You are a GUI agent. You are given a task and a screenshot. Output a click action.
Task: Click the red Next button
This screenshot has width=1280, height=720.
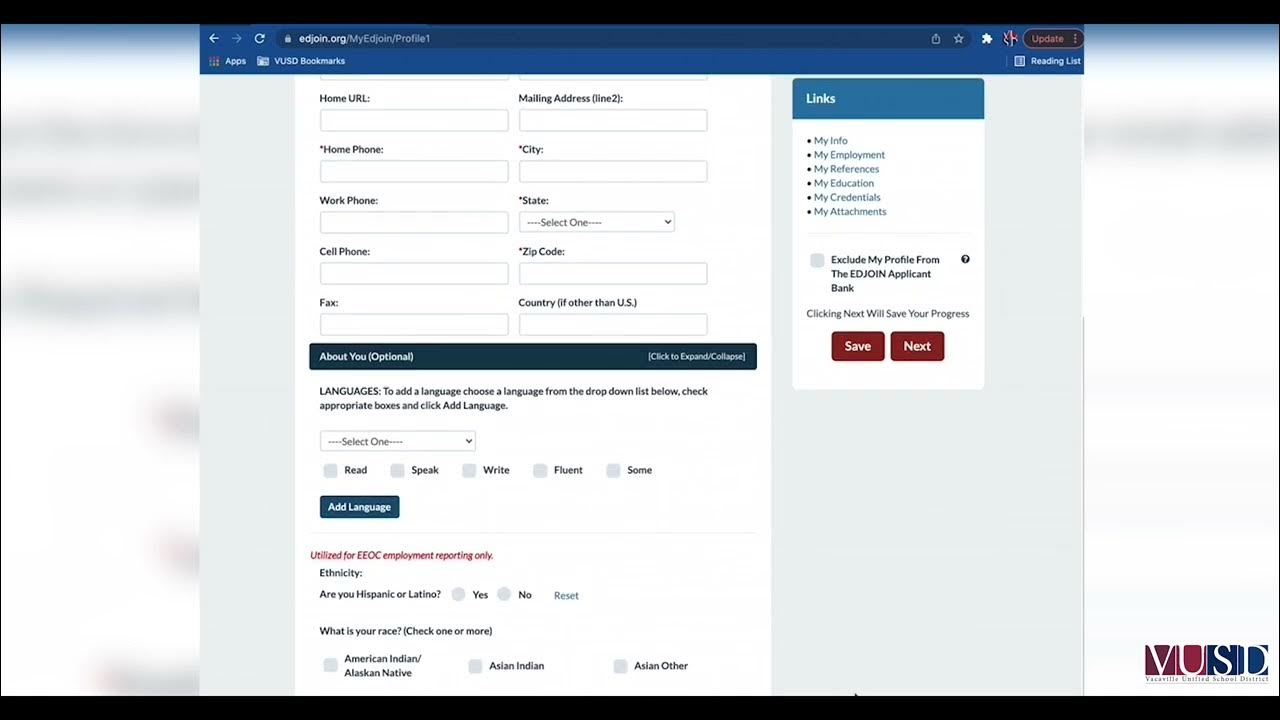pos(917,346)
